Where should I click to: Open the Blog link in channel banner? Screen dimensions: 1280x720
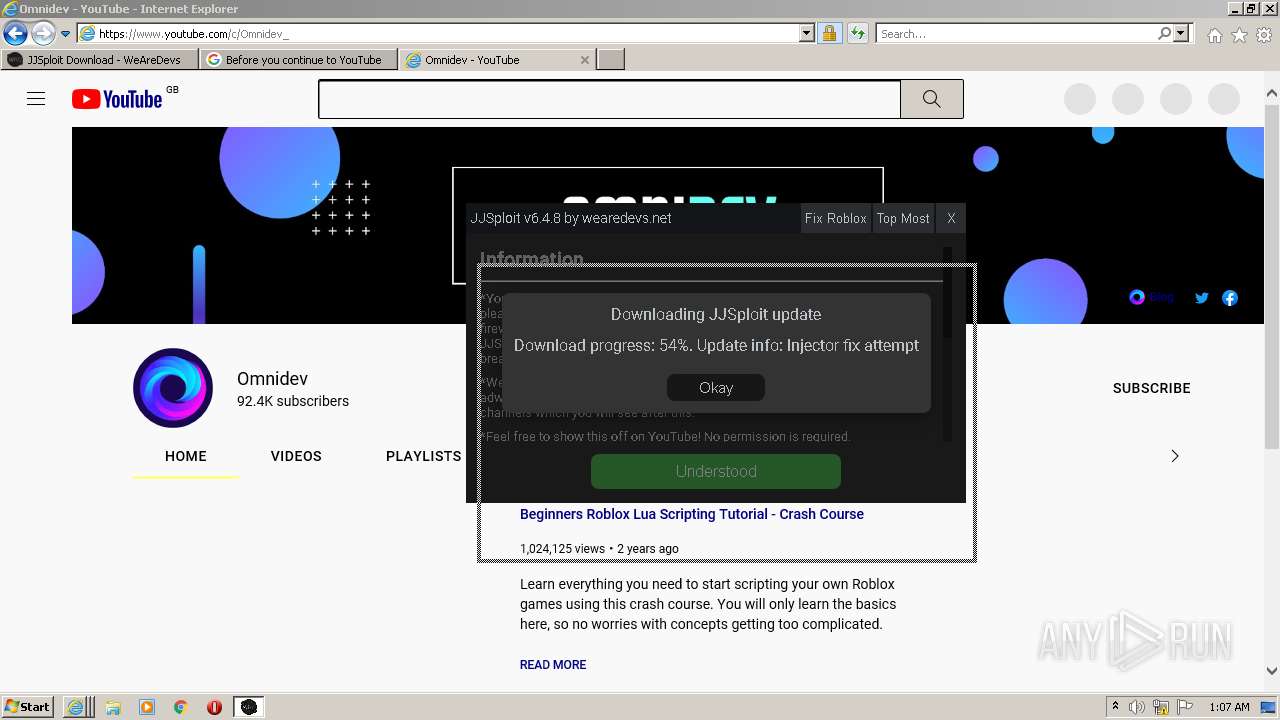pyautogui.click(x=1151, y=297)
